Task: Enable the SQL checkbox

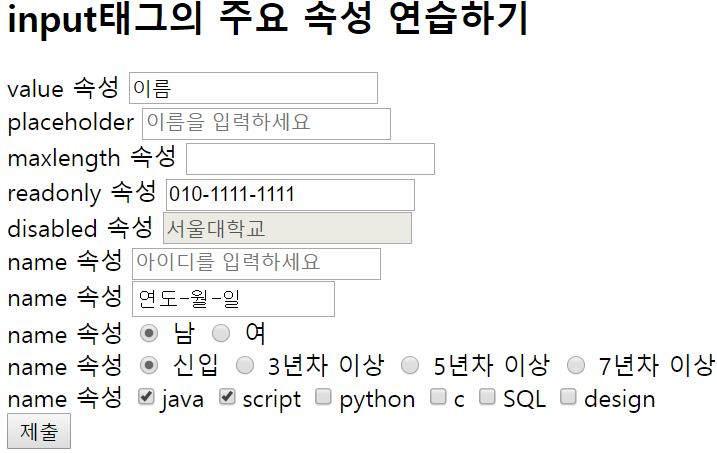Action: coord(487,397)
